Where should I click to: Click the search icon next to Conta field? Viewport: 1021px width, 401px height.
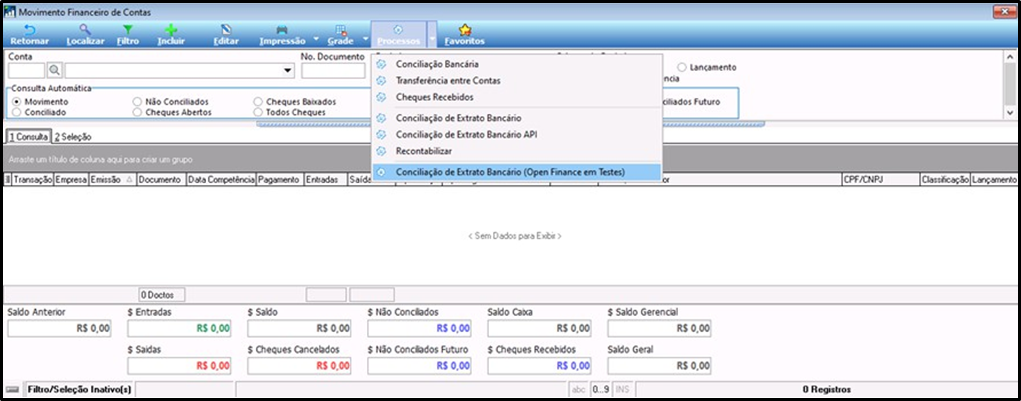[x=55, y=70]
